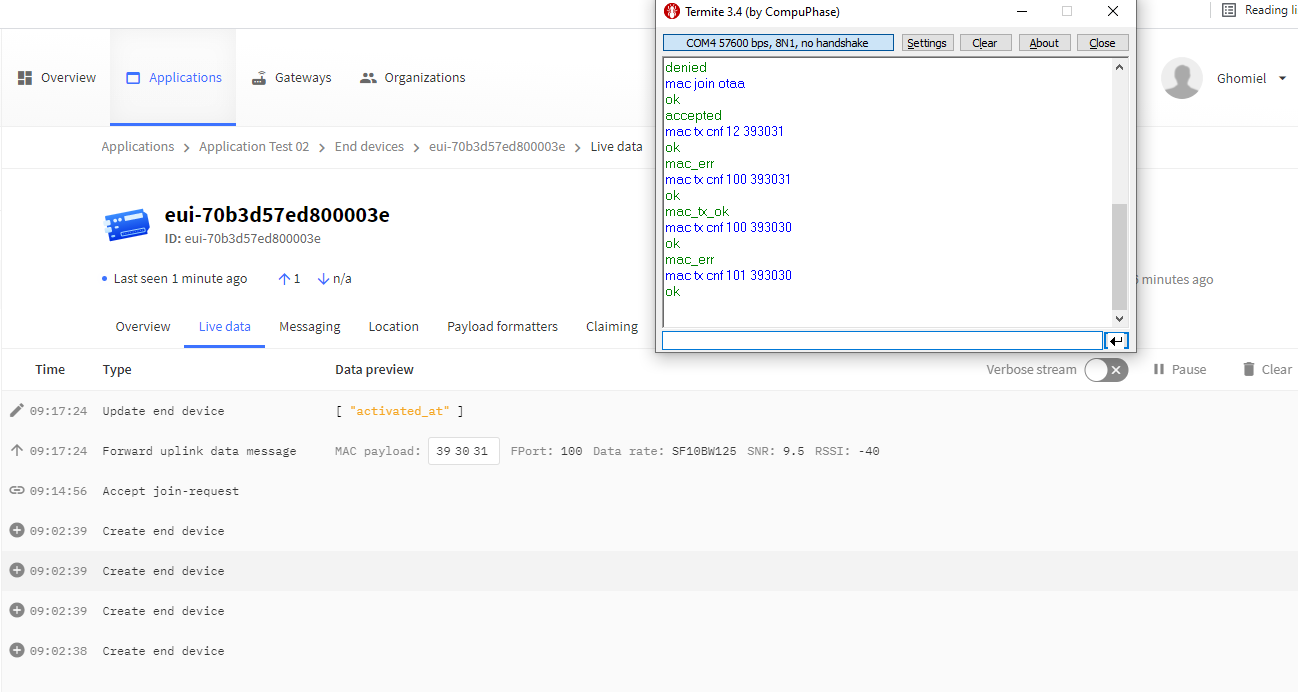Screen dimensions: 1298x692
Task: Open the Messaging tab
Action: click(309, 326)
